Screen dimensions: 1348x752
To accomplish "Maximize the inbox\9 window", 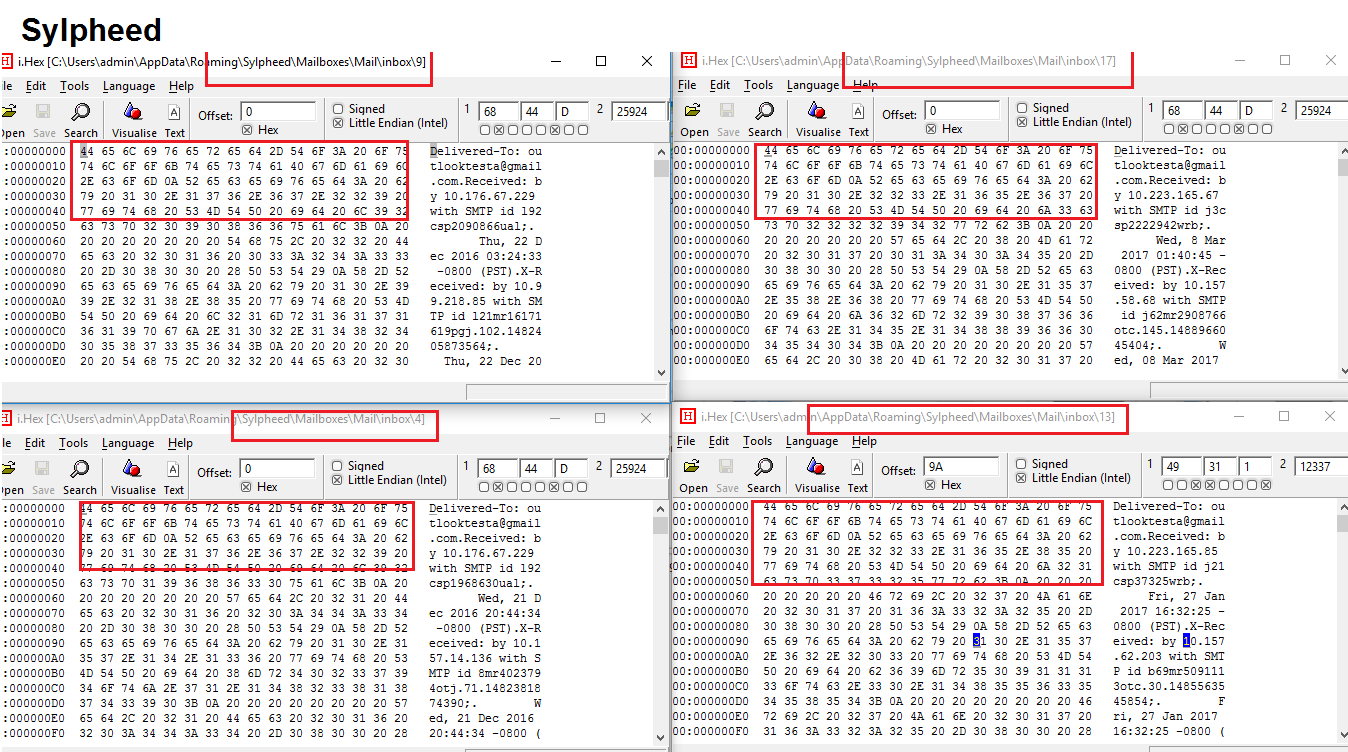I will [x=601, y=61].
